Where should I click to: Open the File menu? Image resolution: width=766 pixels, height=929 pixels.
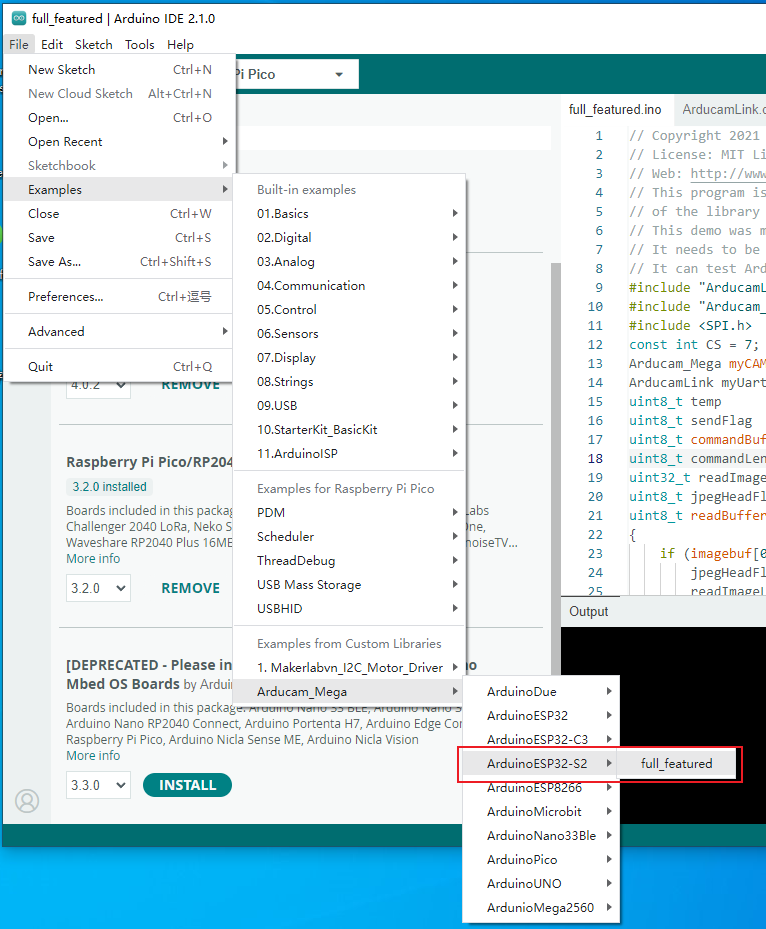[x=18, y=44]
